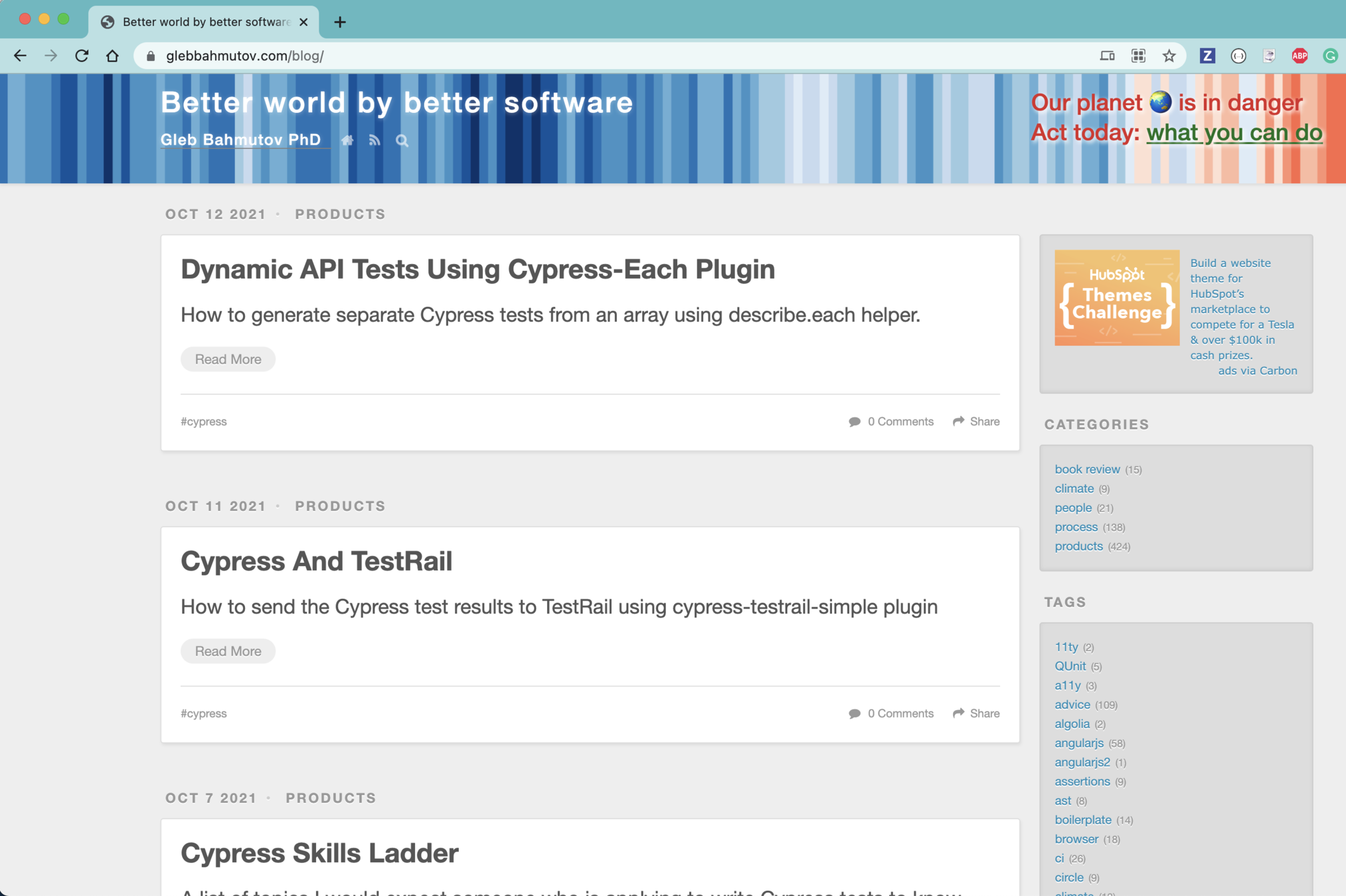
Task: Share the Cypress And TestRail post
Action: pyautogui.click(x=976, y=713)
